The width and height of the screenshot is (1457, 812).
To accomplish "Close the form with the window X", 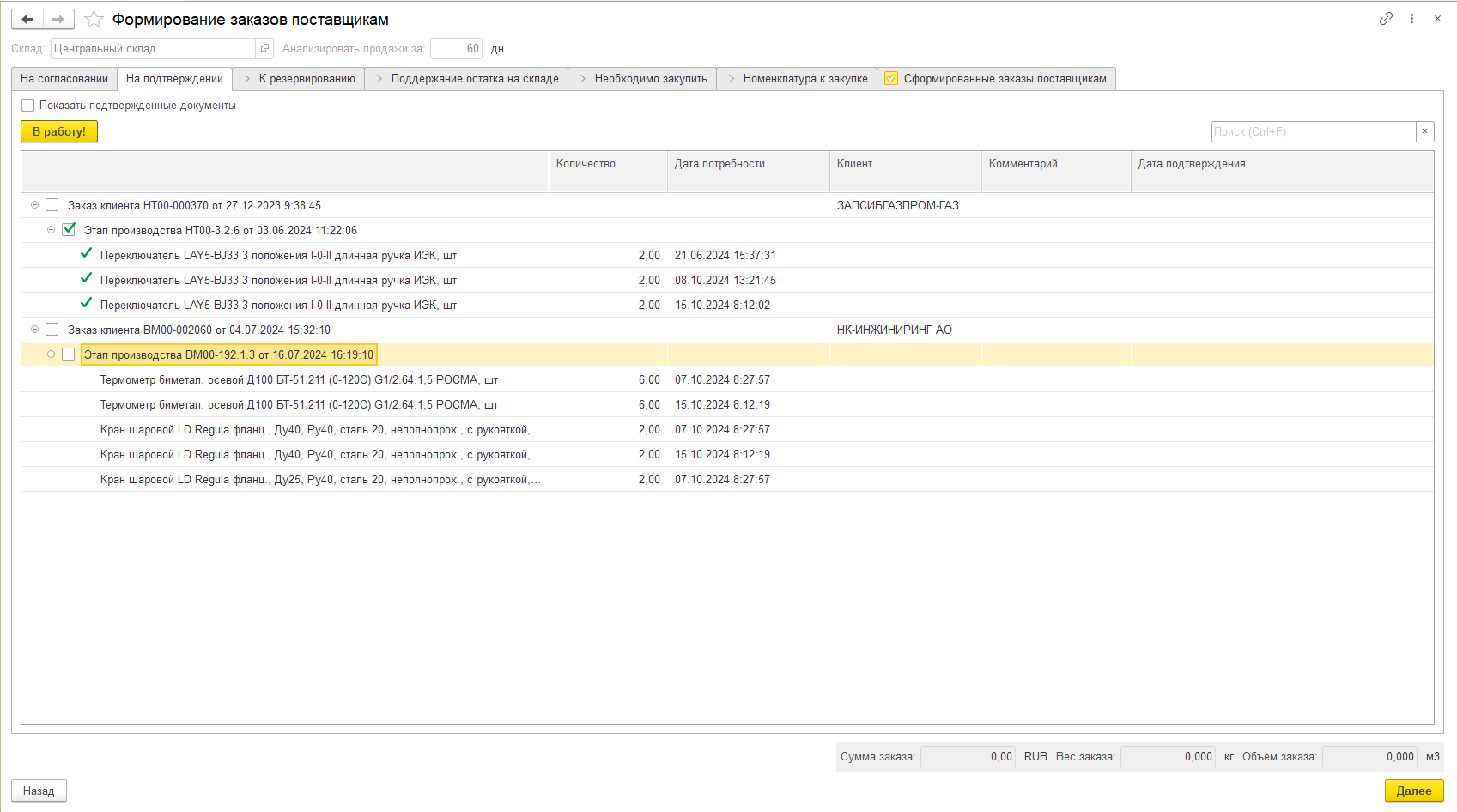I will click(1437, 18).
